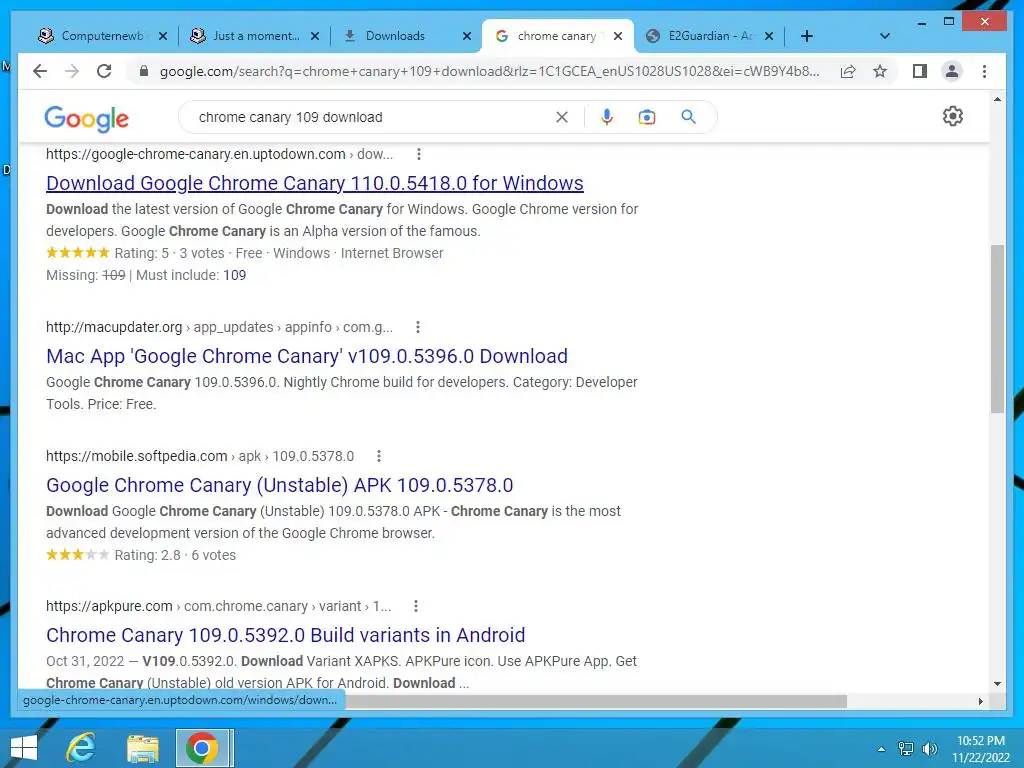The width and height of the screenshot is (1024, 768).
Task: Open the Chrome side panel
Action: (x=920, y=71)
